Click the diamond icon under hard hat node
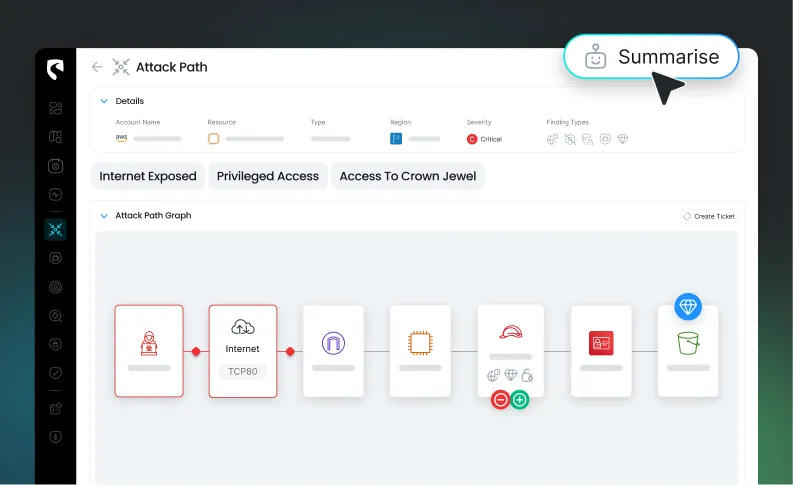The height and width of the screenshot is (485, 793). (x=511, y=375)
